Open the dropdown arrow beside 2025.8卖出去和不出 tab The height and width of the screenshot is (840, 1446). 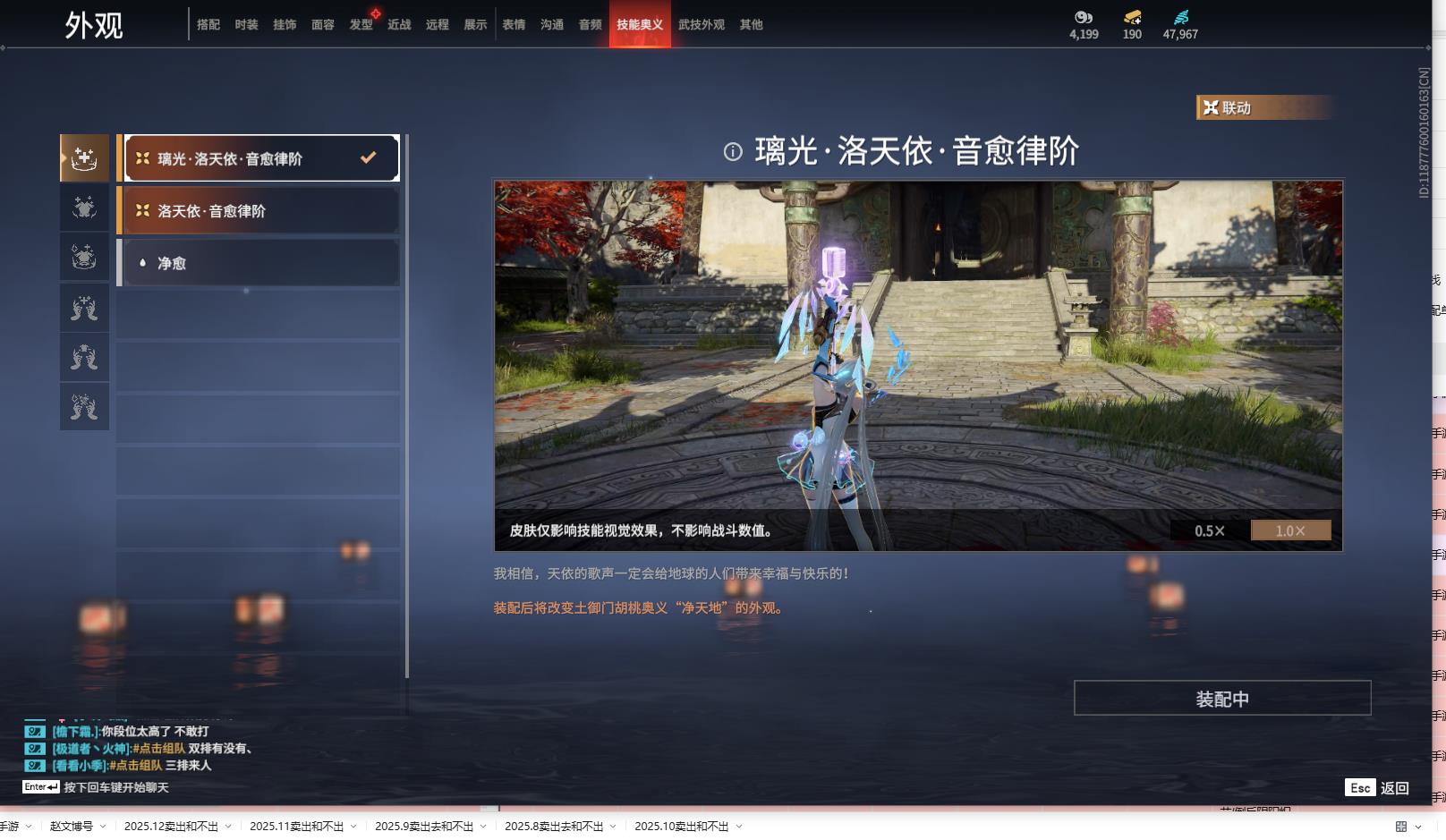pos(613,827)
